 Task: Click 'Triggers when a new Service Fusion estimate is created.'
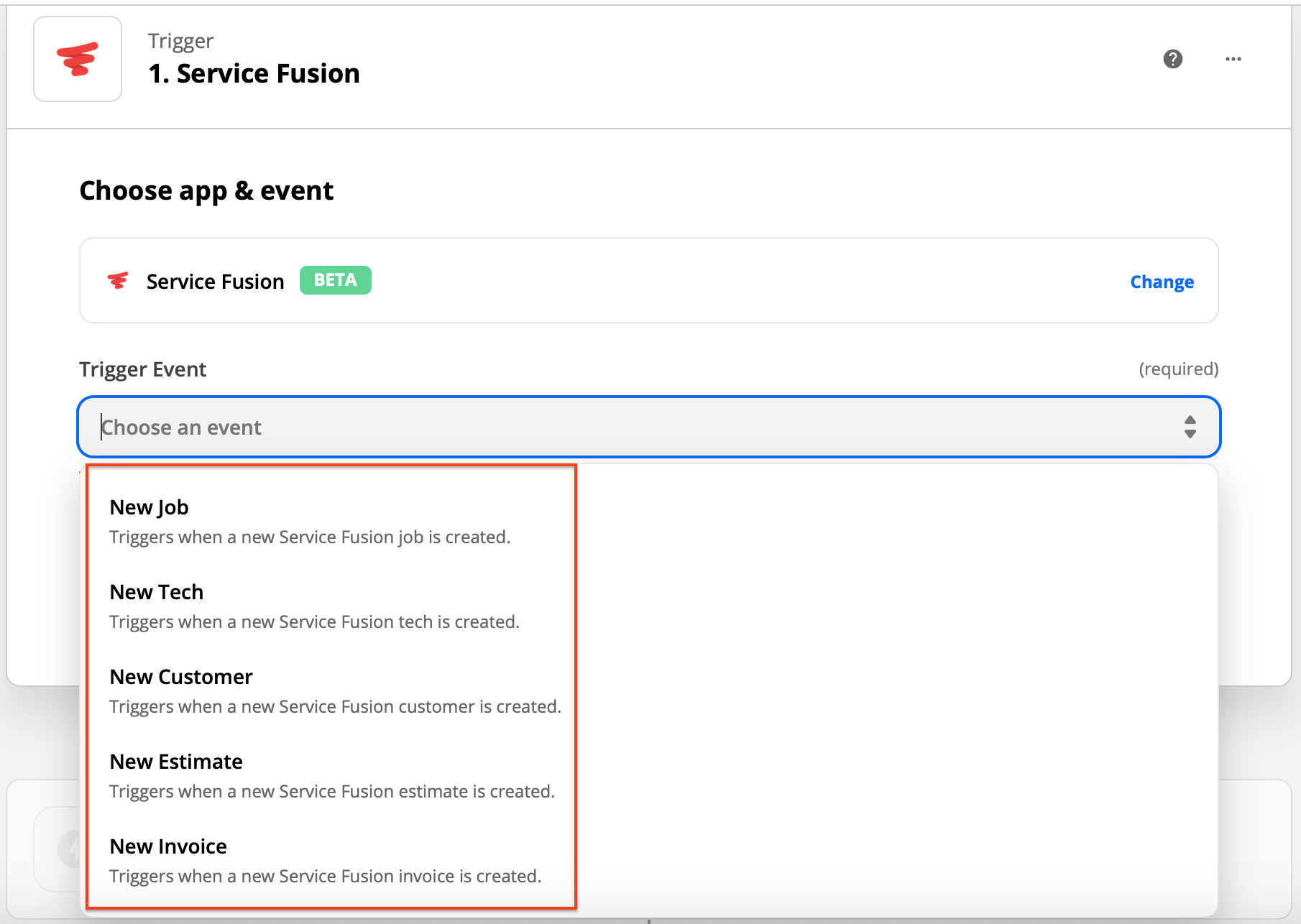coord(332,792)
